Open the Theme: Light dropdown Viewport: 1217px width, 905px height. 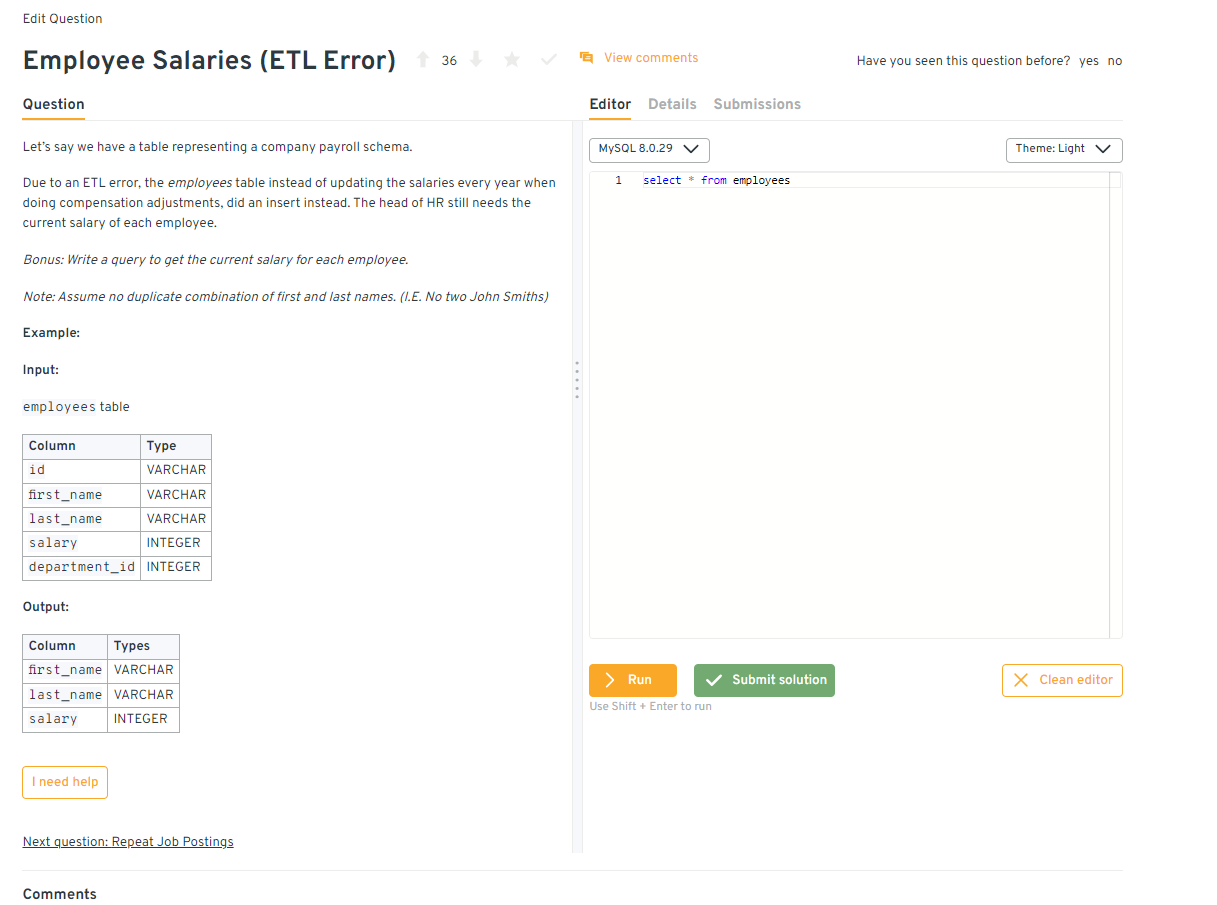pos(1063,149)
